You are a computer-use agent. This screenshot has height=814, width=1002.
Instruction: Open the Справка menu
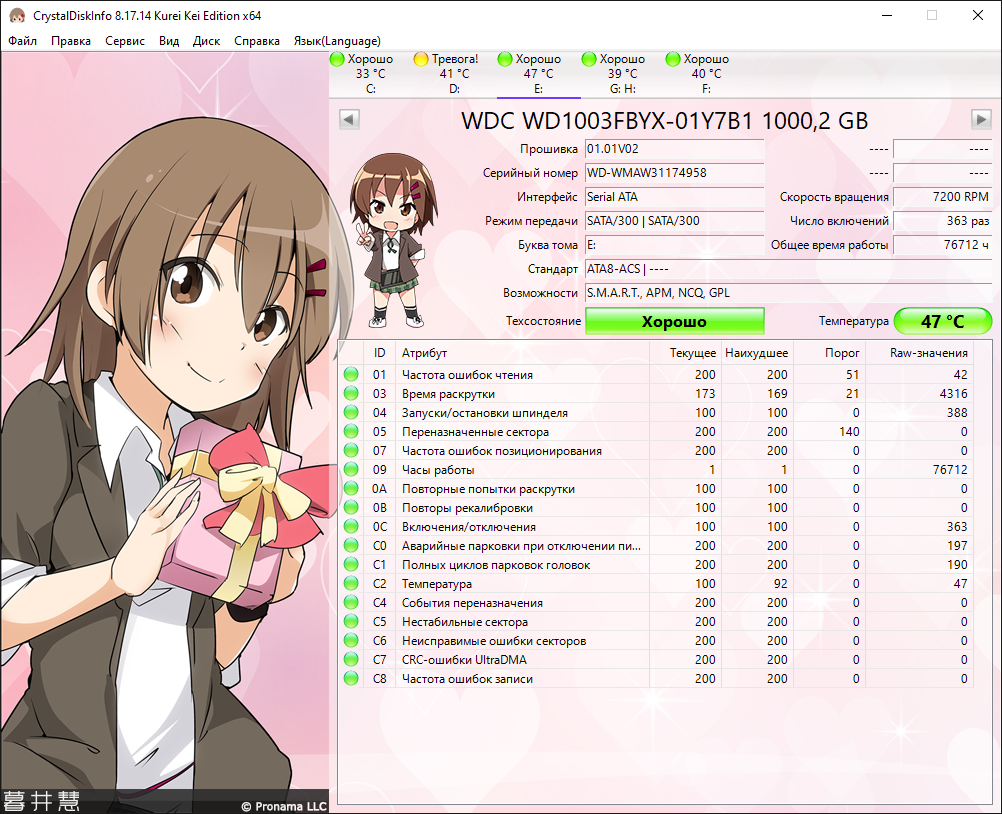(x=257, y=41)
